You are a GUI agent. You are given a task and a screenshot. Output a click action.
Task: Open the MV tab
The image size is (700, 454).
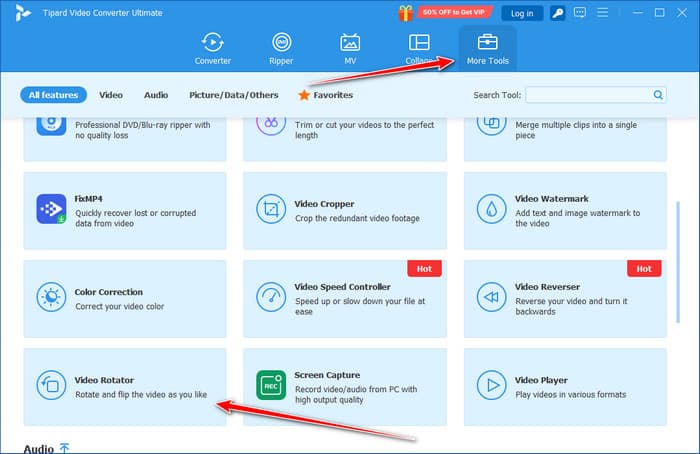click(x=350, y=48)
